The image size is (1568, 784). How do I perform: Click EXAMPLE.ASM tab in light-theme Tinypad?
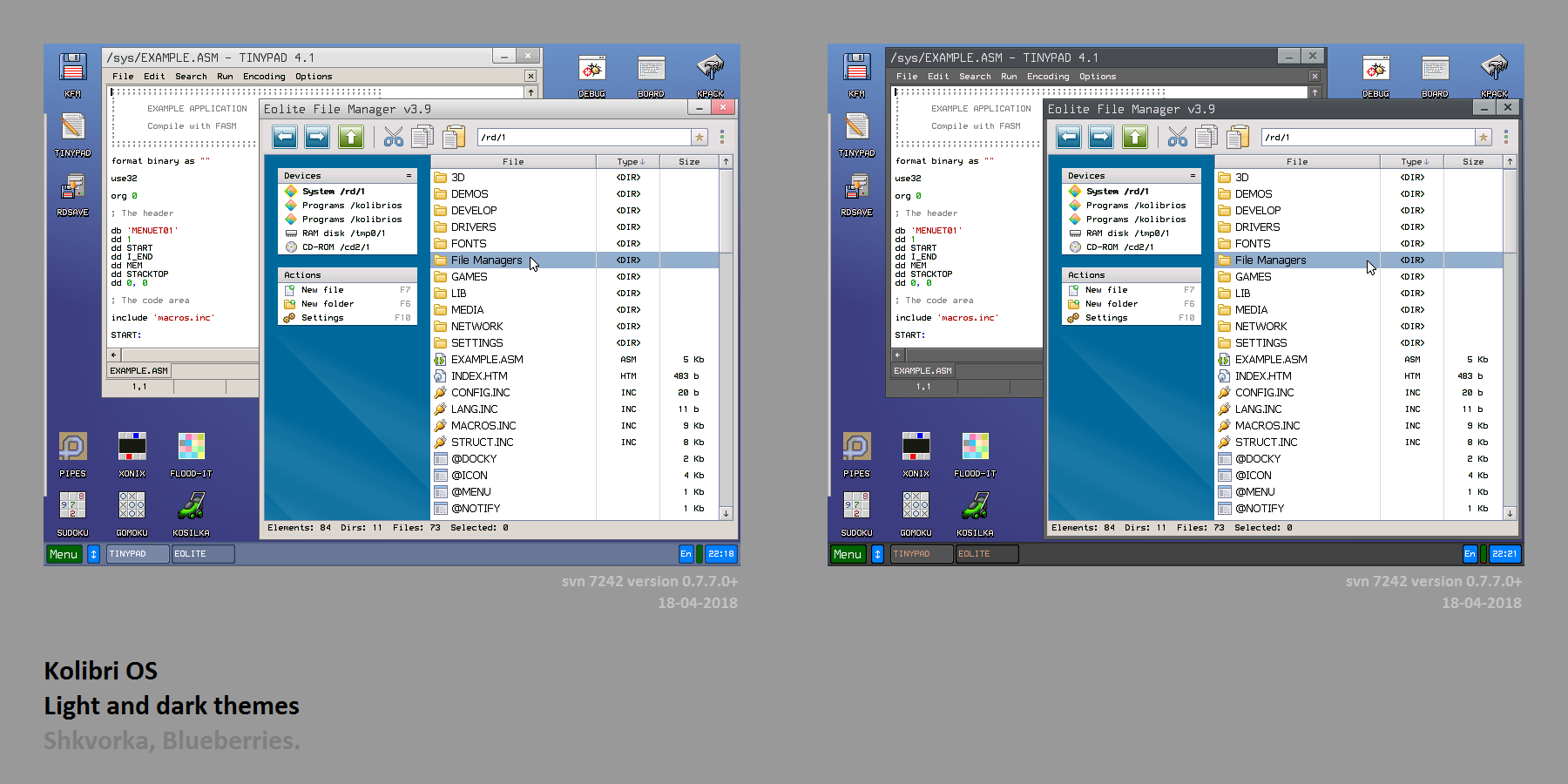[x=139, y=371]
